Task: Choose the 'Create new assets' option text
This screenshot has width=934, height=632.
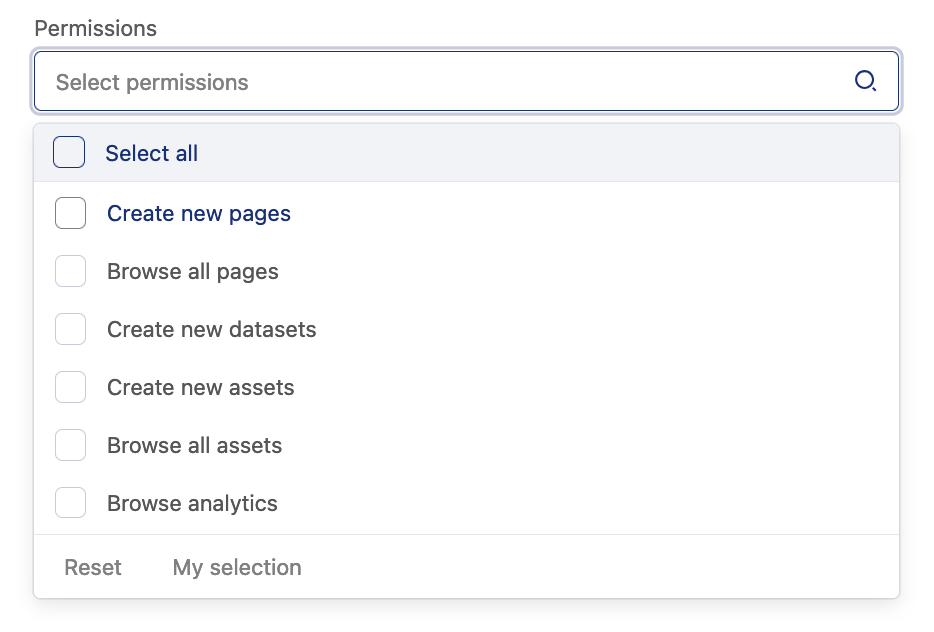Action: (201, 387)
